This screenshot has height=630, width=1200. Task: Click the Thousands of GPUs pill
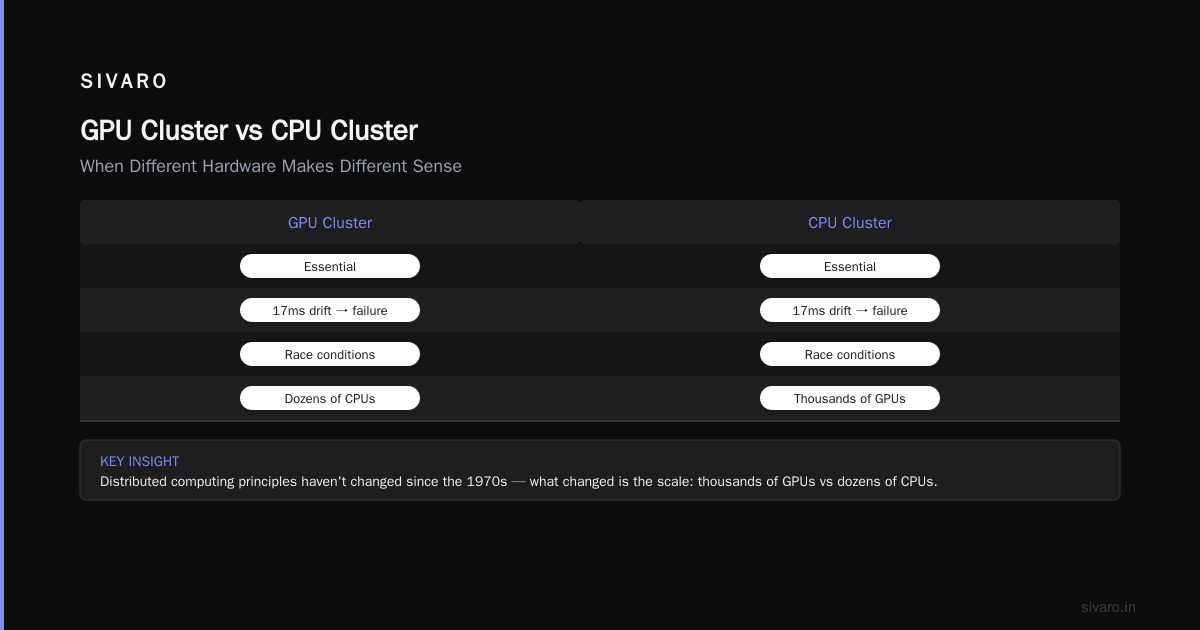tap(850, 398)
